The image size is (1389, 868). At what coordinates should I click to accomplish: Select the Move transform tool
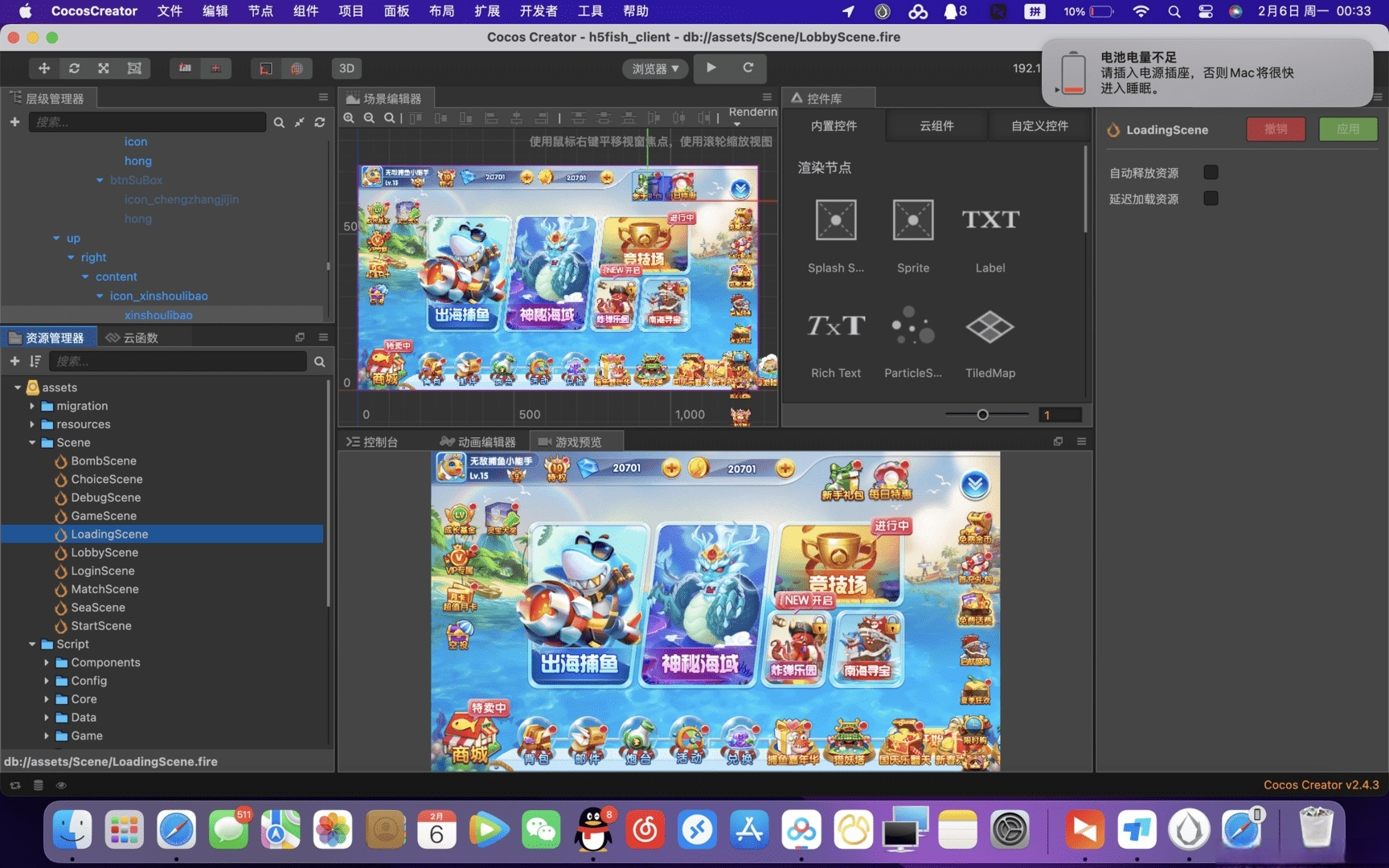pos(44,68)
